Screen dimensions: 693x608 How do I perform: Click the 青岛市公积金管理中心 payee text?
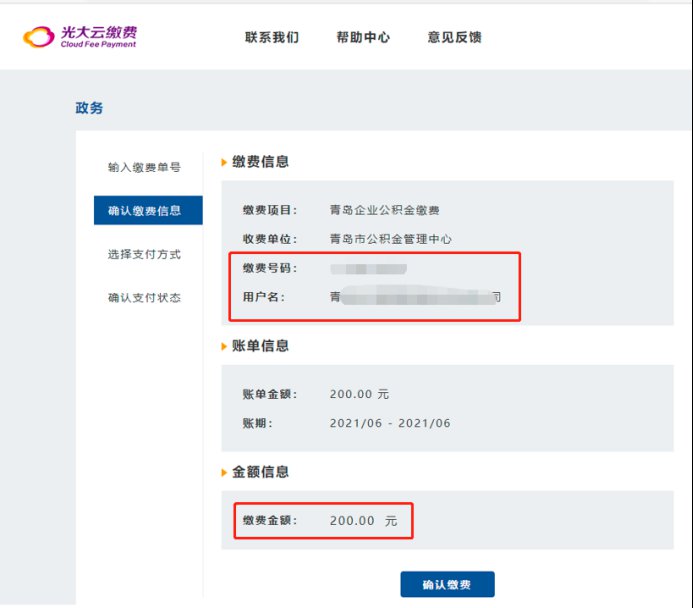[x=391, y=239]
